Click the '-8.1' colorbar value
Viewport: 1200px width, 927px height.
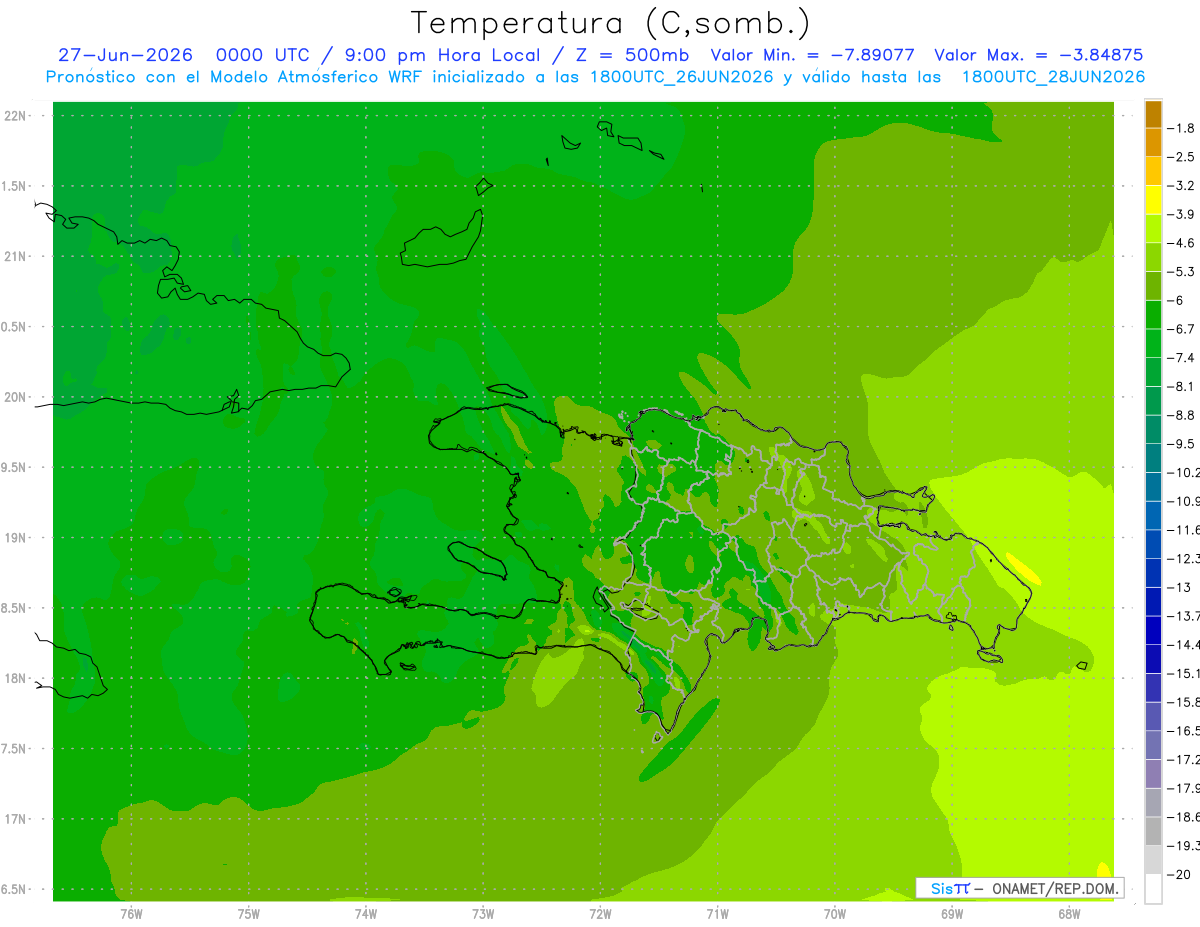1182,386
